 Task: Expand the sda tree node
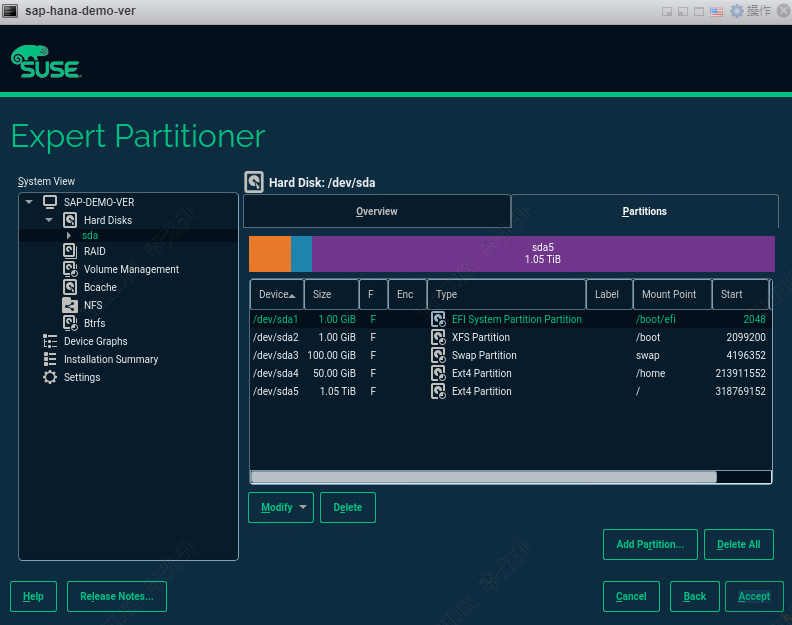[69, 235]
